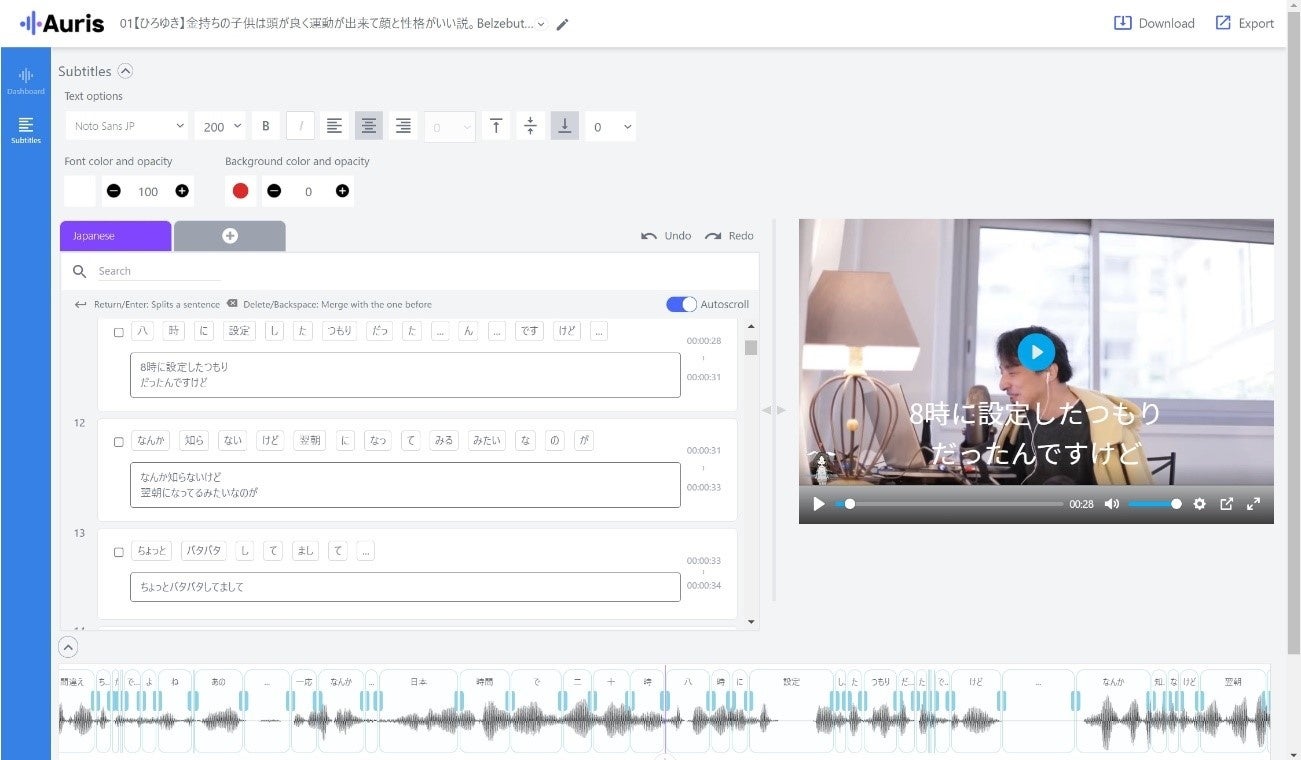Align subtitle text right
Image resolution: width=1301 pixels, height=760 pixels.
[403, 126]
